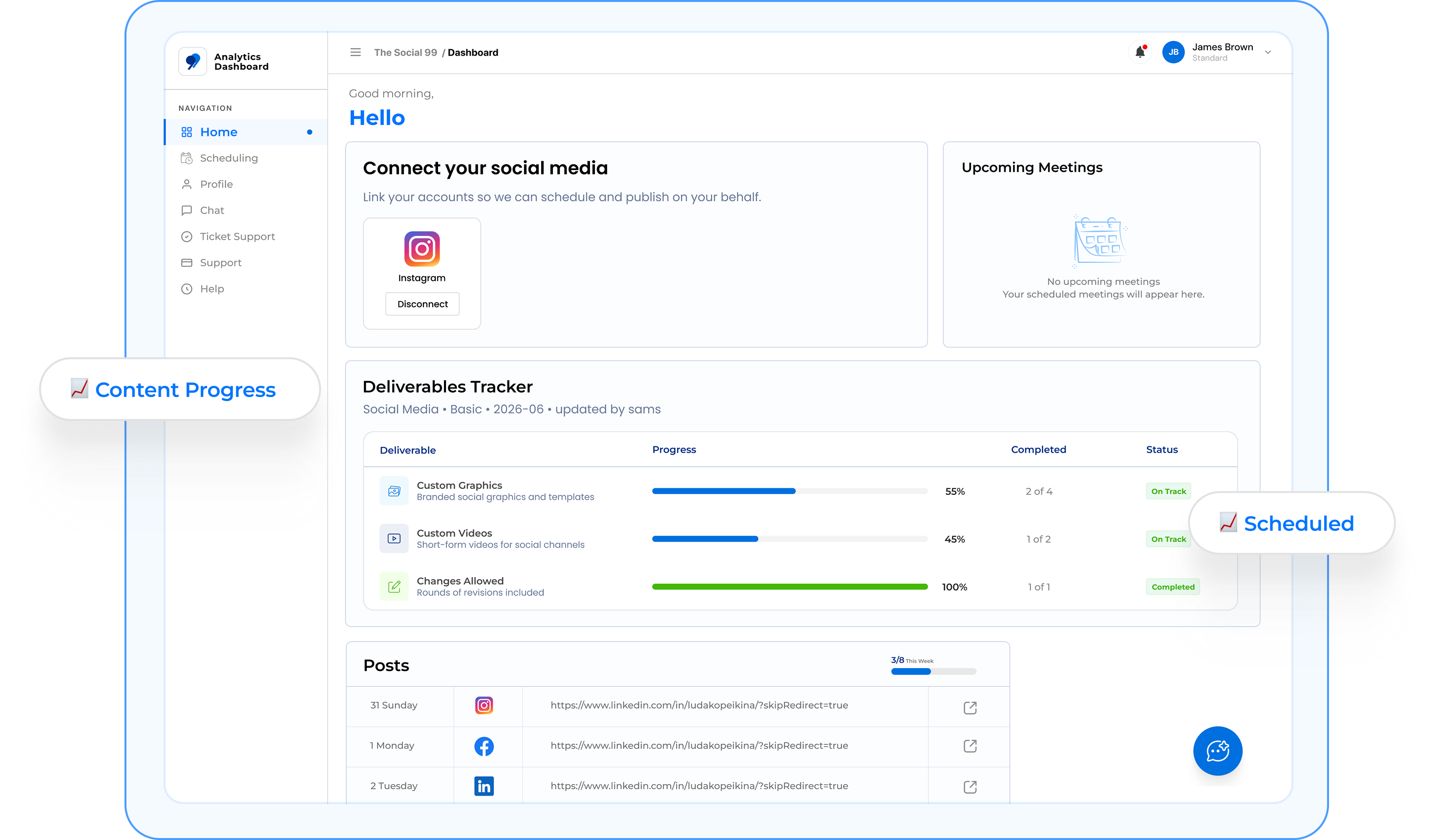This screenshot has height=840, width=1435.
Task: Click the Instagram logo in the connect card
Action: [422, 249]
